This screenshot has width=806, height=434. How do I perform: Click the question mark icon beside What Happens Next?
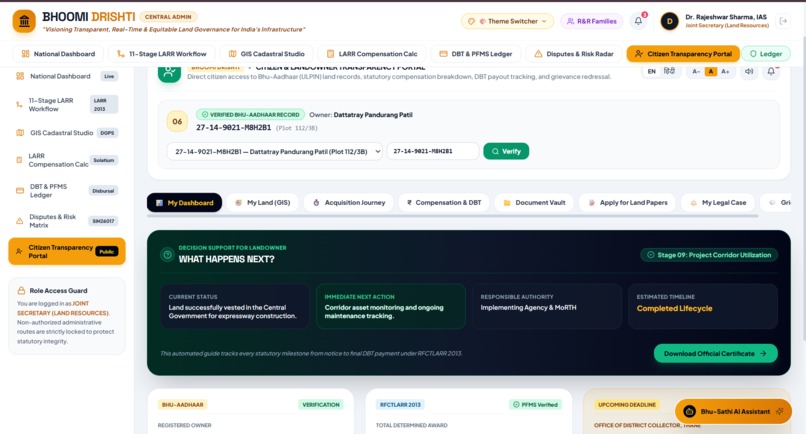coord(167,255)
